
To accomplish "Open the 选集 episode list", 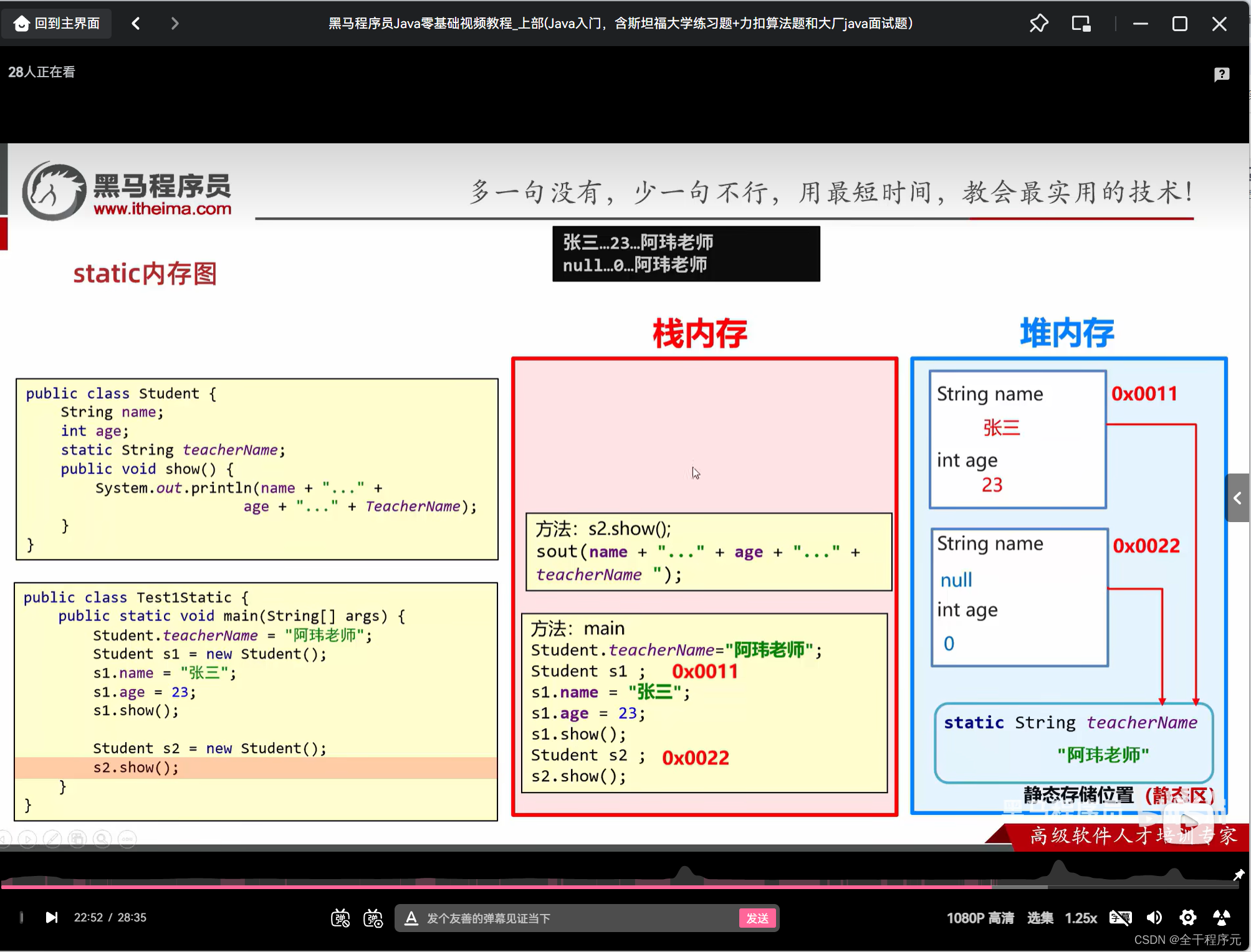I will pos(1040,917).
